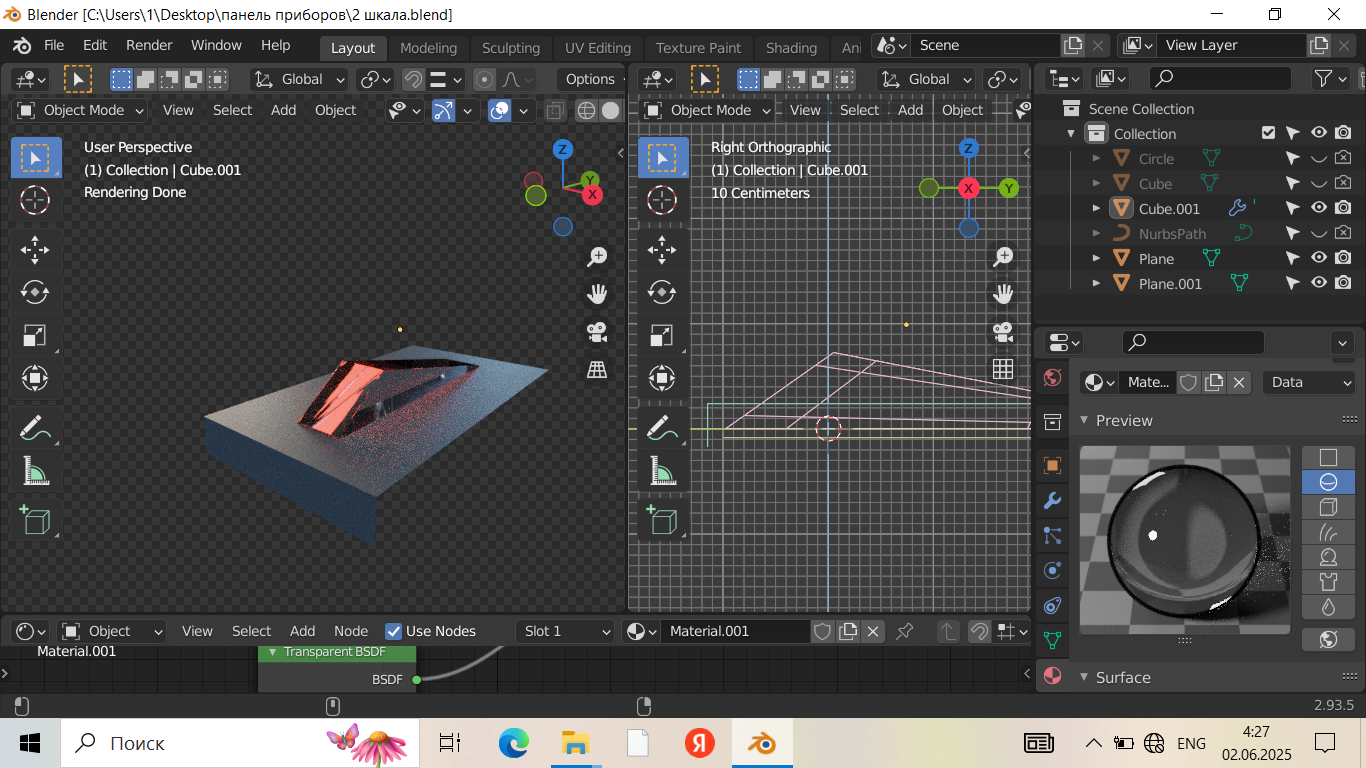
Task: Open the Slot 1 dropdown
Action: [x=565, y=631]
